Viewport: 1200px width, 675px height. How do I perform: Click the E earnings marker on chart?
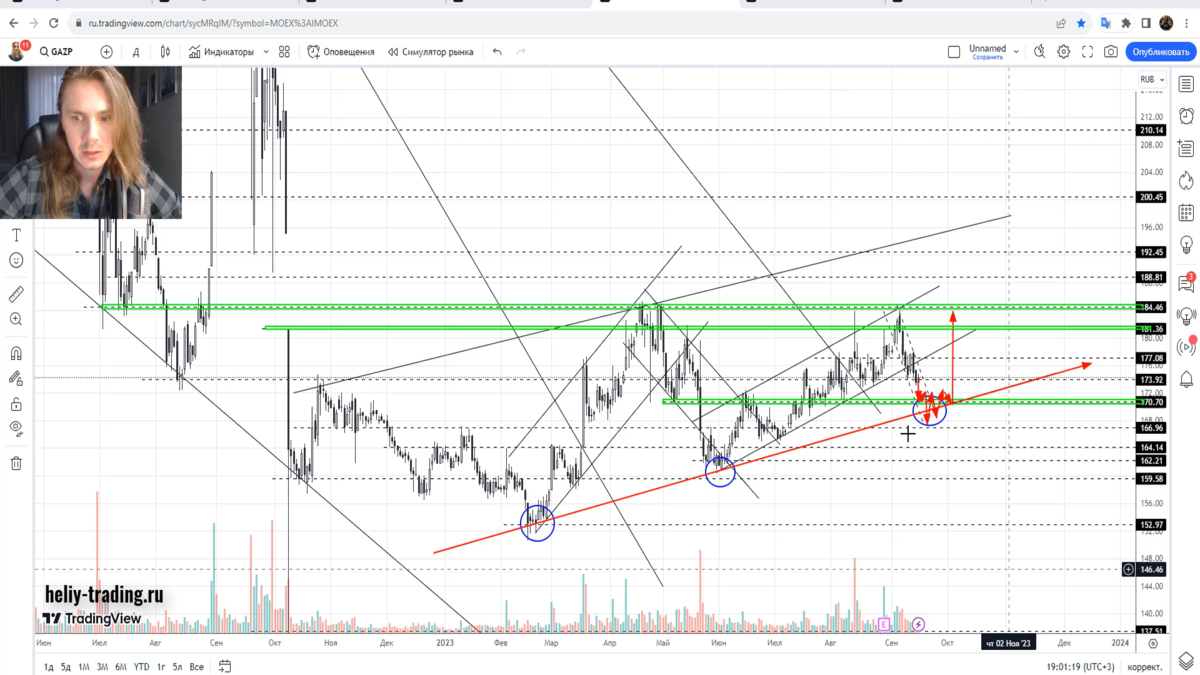coord(884,624)
